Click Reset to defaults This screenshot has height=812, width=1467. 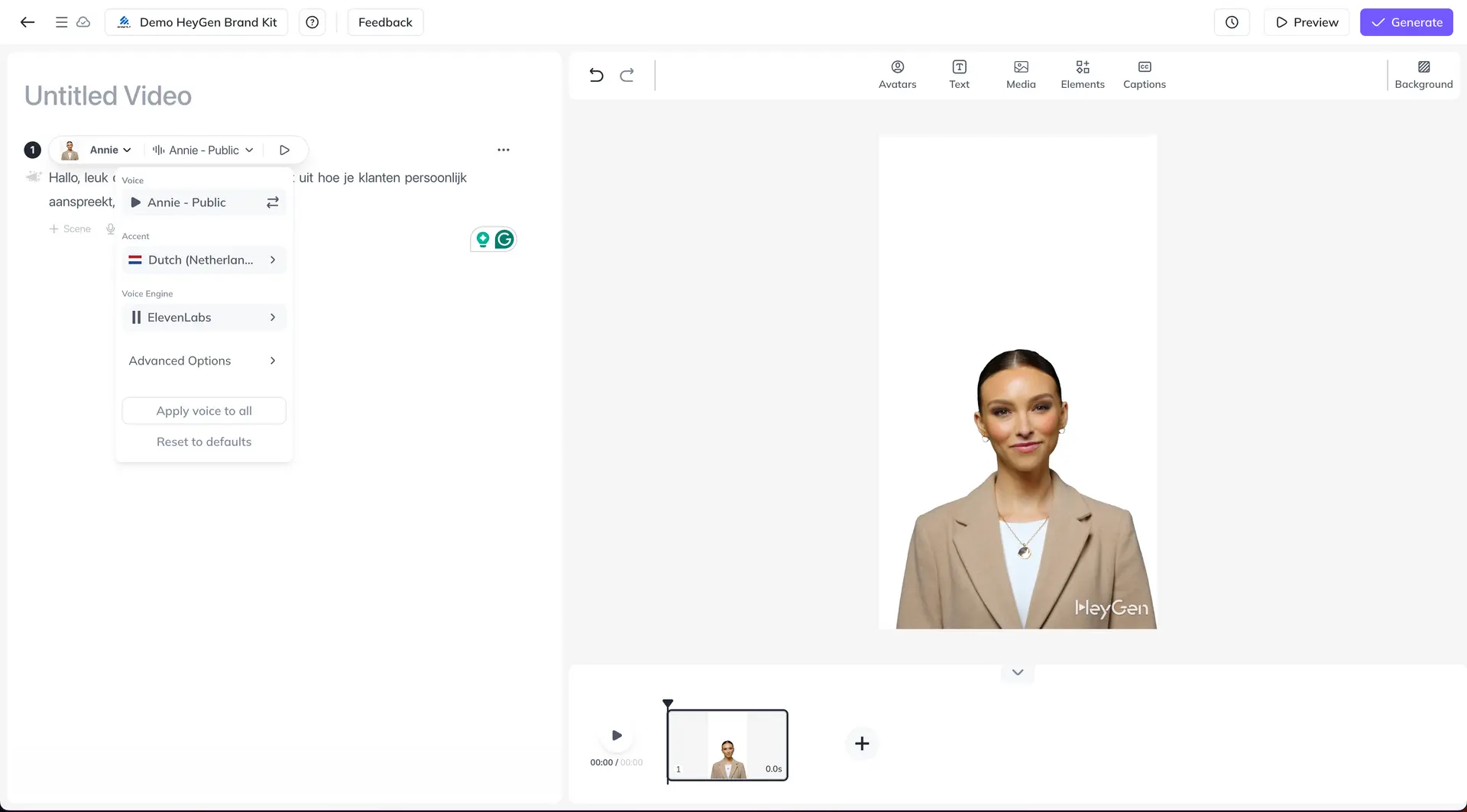[204, 442]
